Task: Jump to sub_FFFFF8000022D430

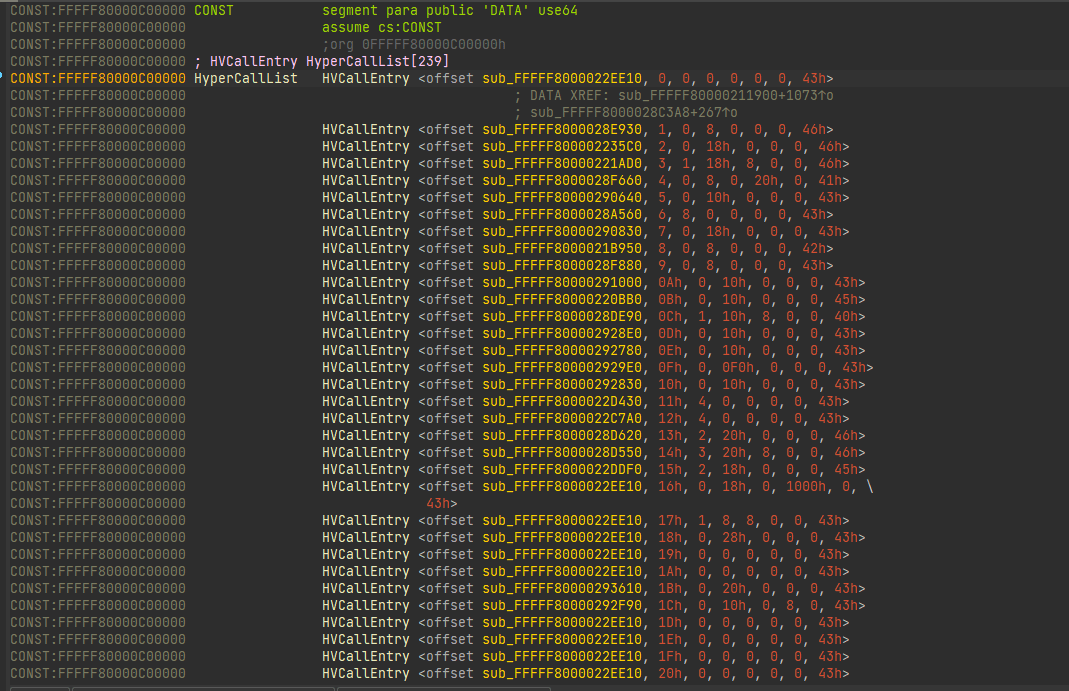Action: (562, 401)
